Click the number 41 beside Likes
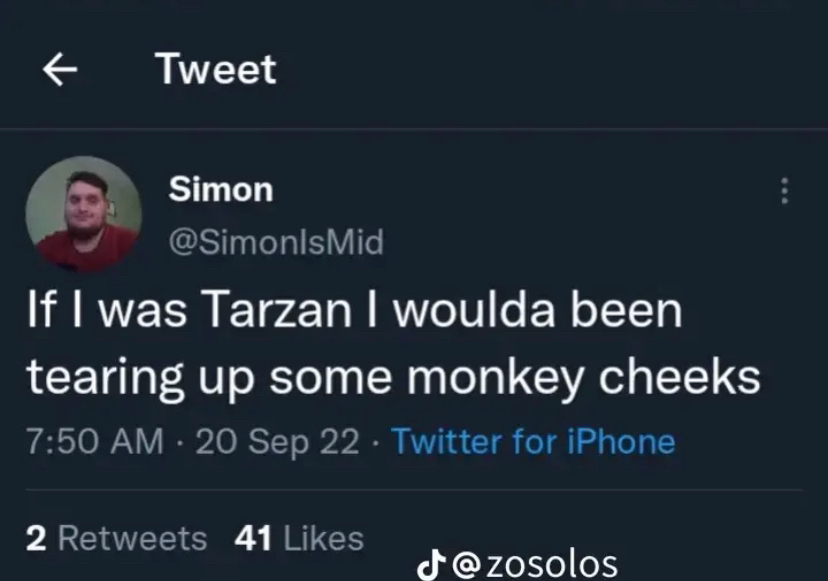The width and height of the screenshot is (828, 581). 253,539
